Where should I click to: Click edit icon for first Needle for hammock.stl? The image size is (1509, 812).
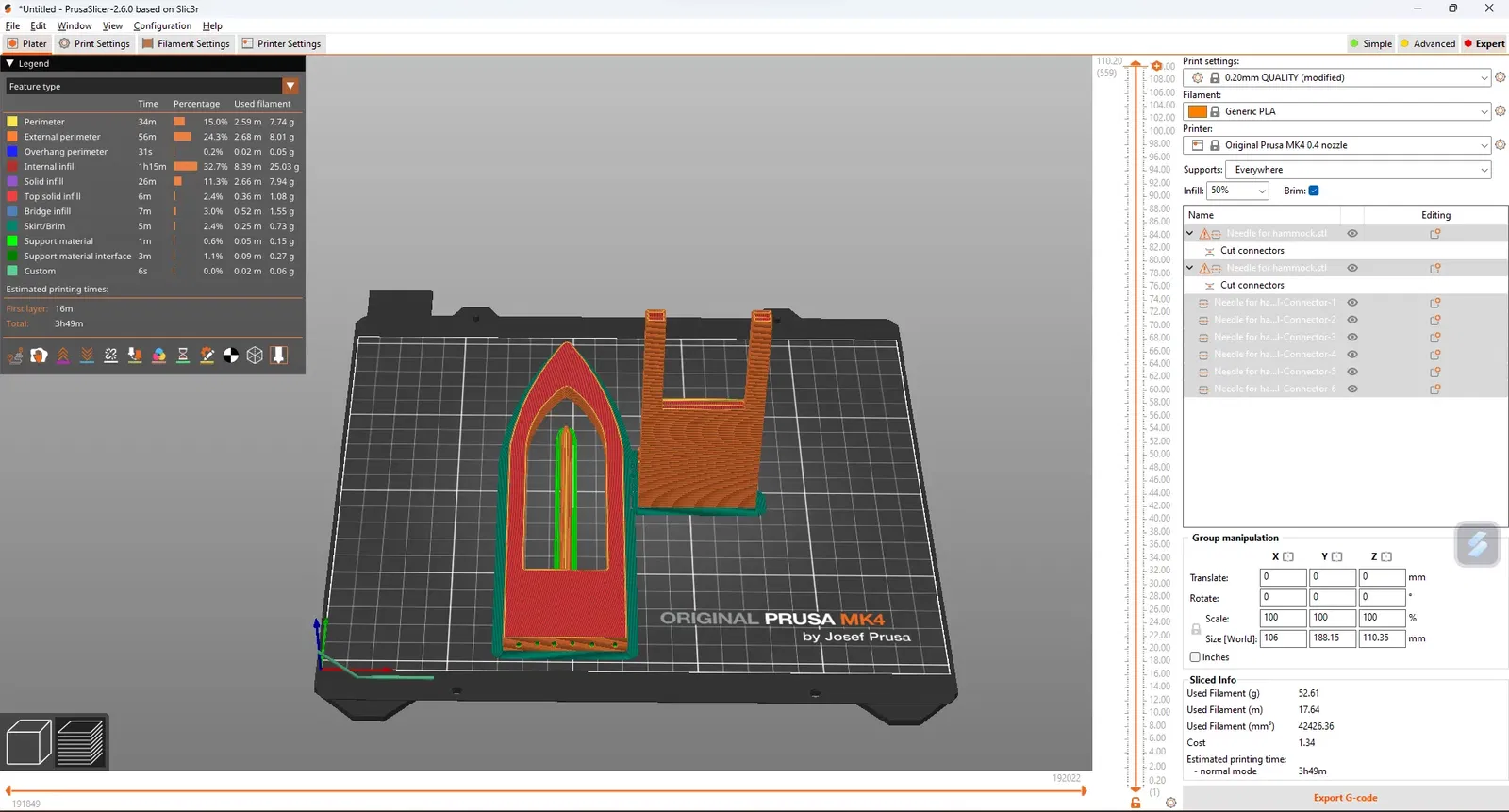1435,234
